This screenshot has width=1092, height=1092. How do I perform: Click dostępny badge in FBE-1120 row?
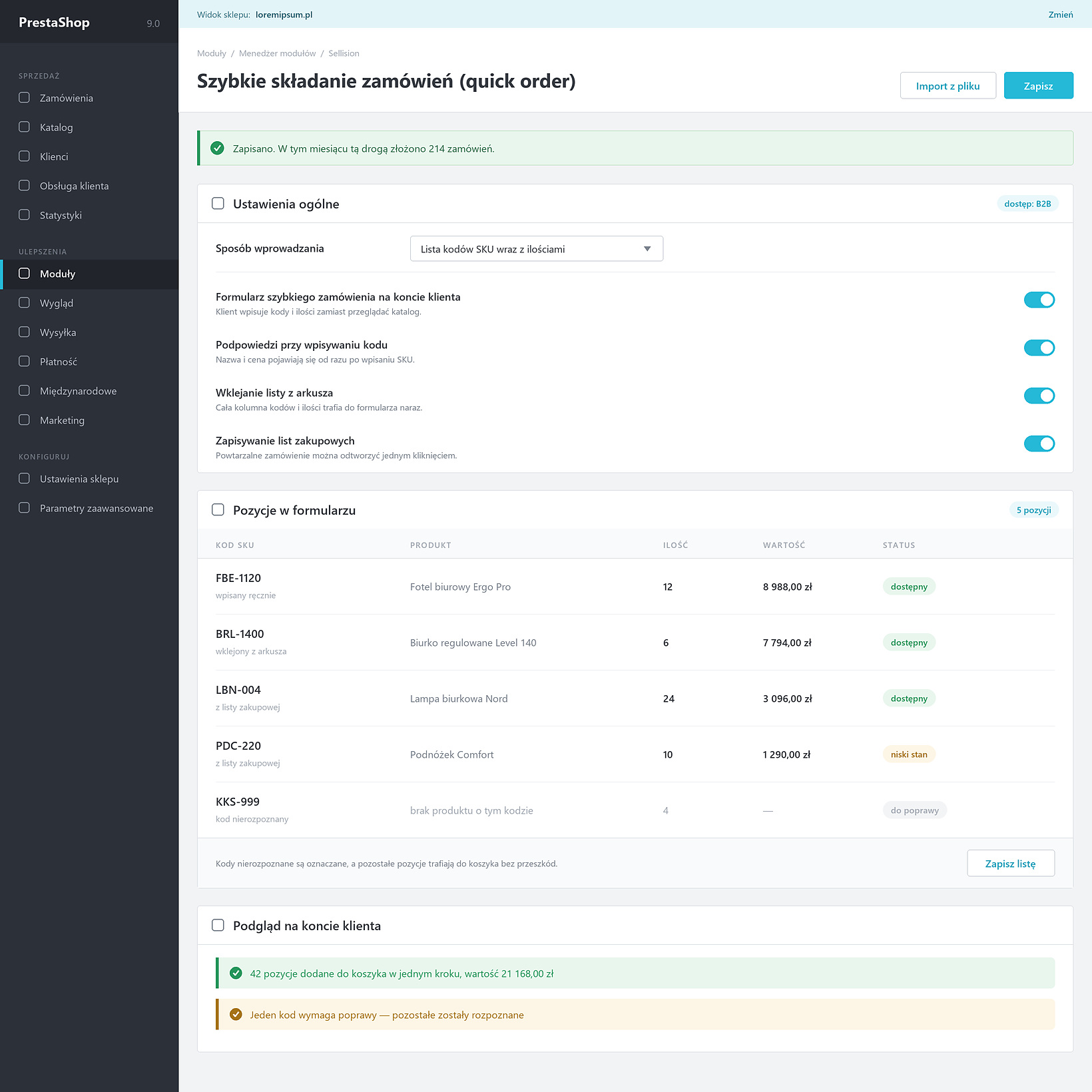click(x=909, y=587)
